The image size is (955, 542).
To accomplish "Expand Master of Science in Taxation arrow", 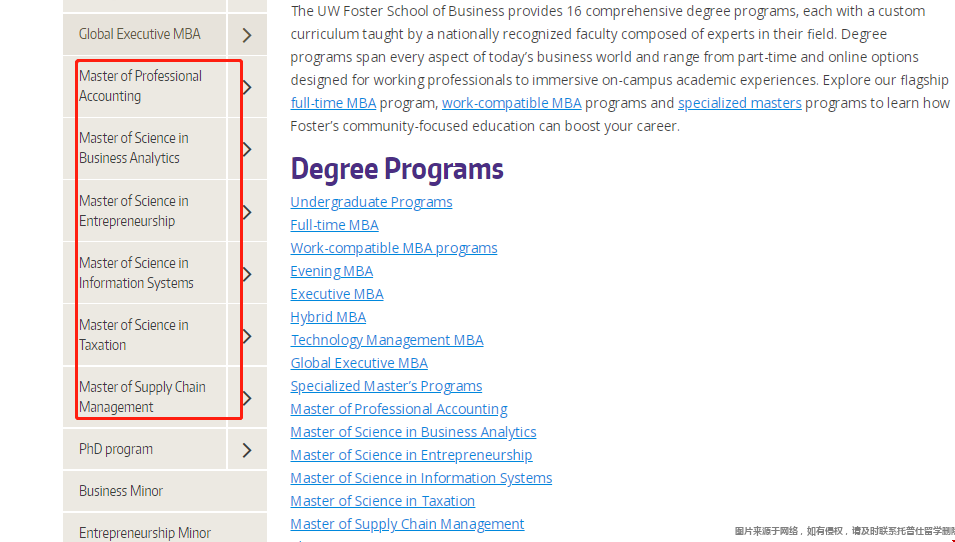I will pyautogui.click(x=247, y=336).
